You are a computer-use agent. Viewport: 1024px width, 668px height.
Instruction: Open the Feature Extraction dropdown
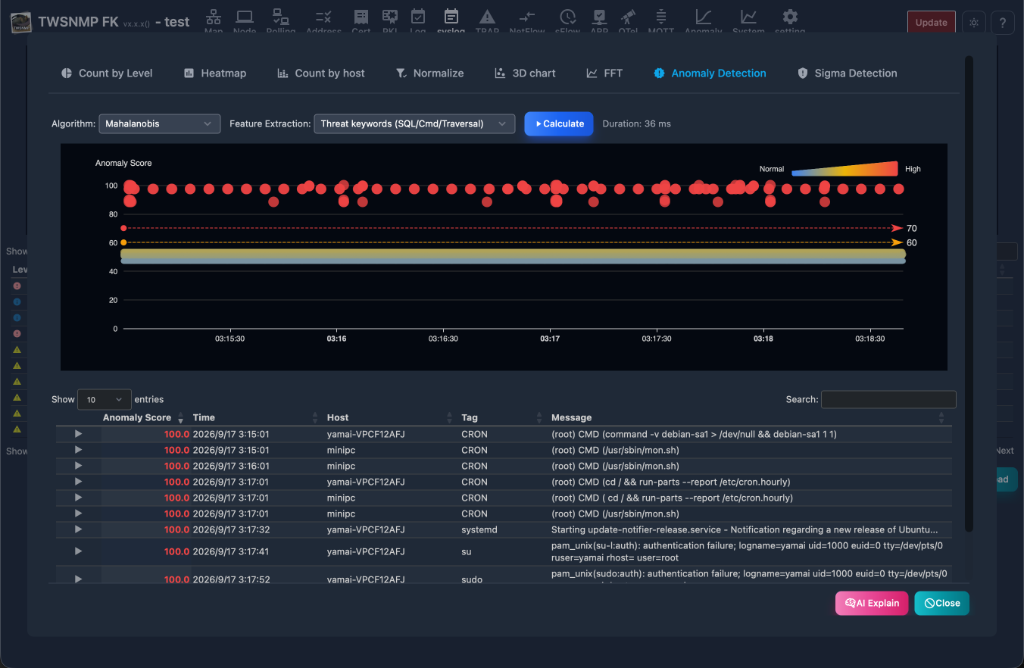tap(414, 123)
